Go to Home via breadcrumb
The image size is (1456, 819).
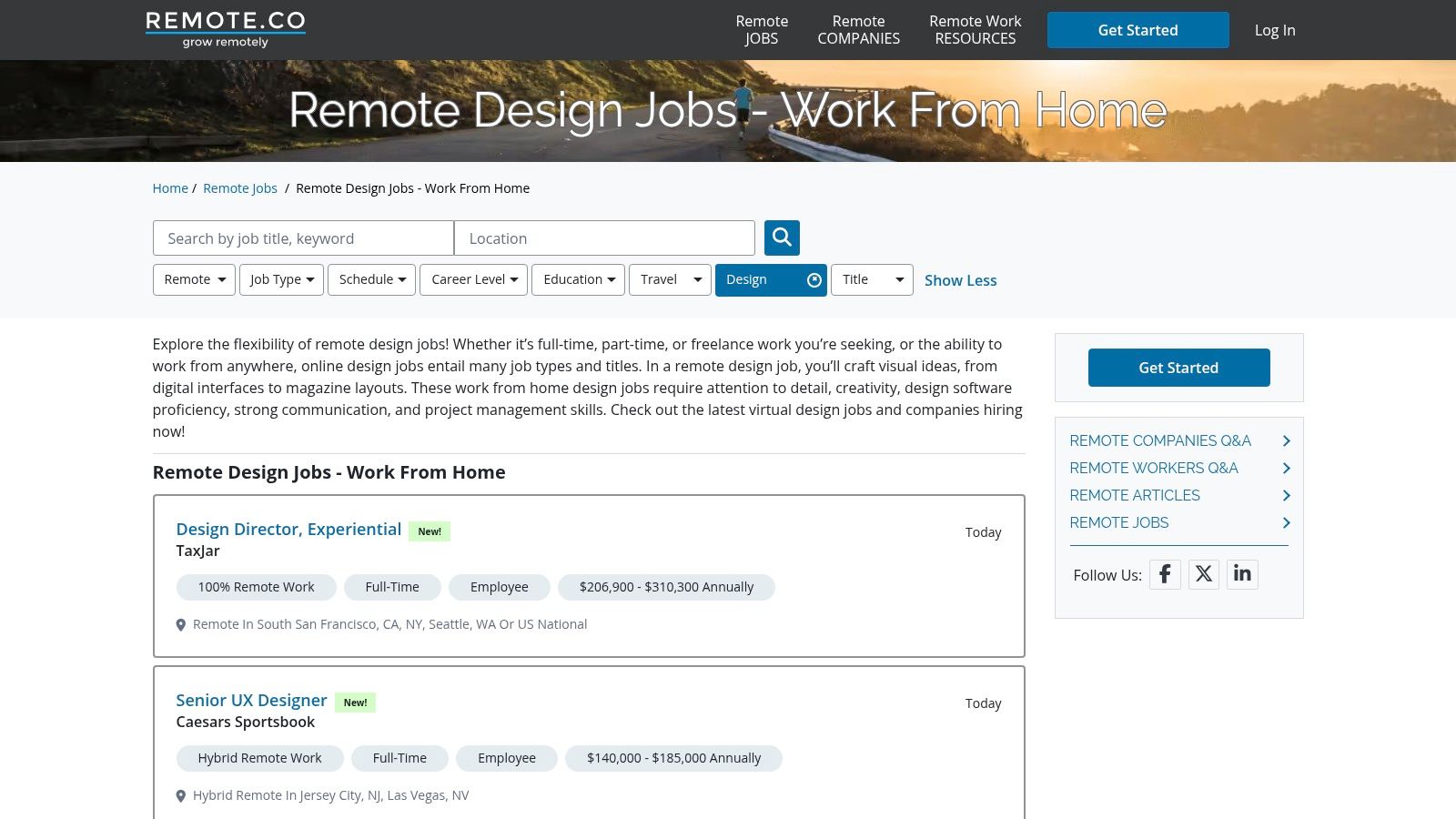[x=170, y=188]
